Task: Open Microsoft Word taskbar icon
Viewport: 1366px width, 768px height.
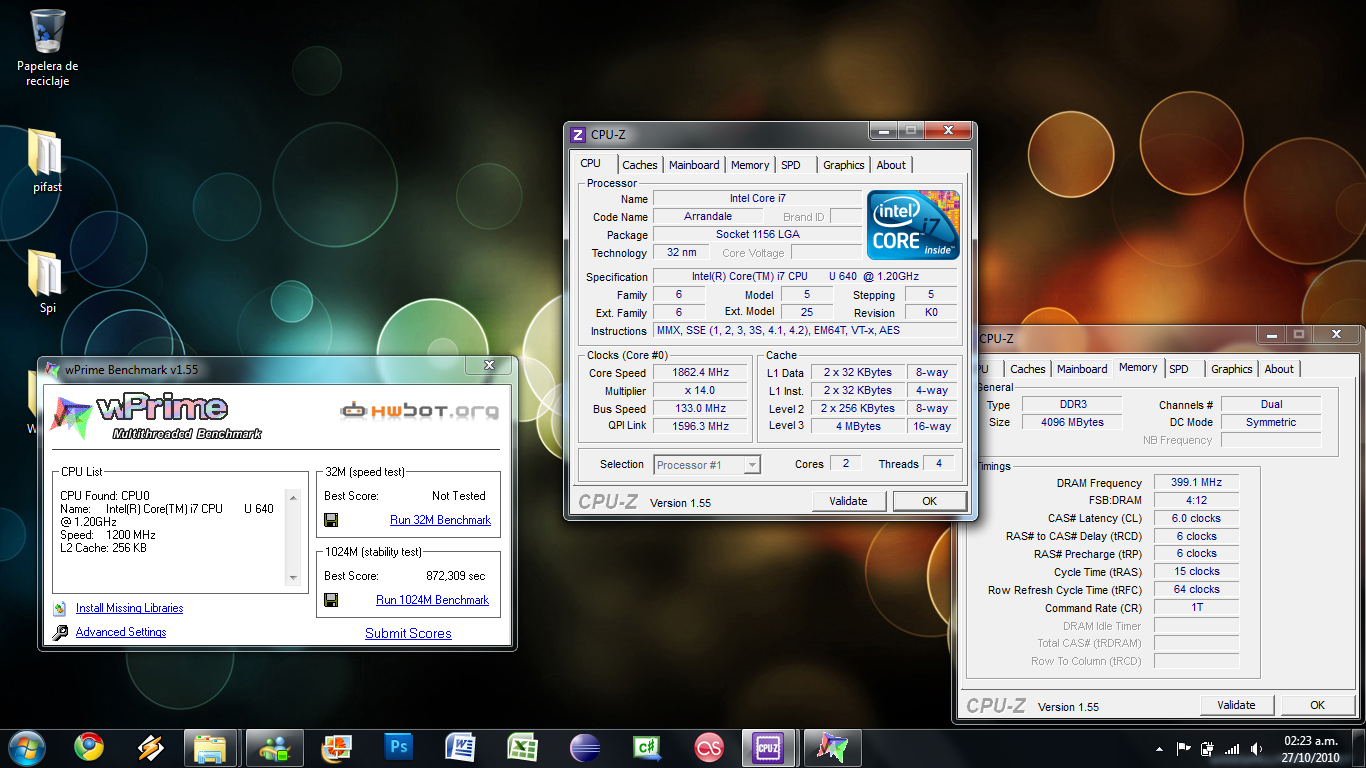Action: click(x=460, y=747)
